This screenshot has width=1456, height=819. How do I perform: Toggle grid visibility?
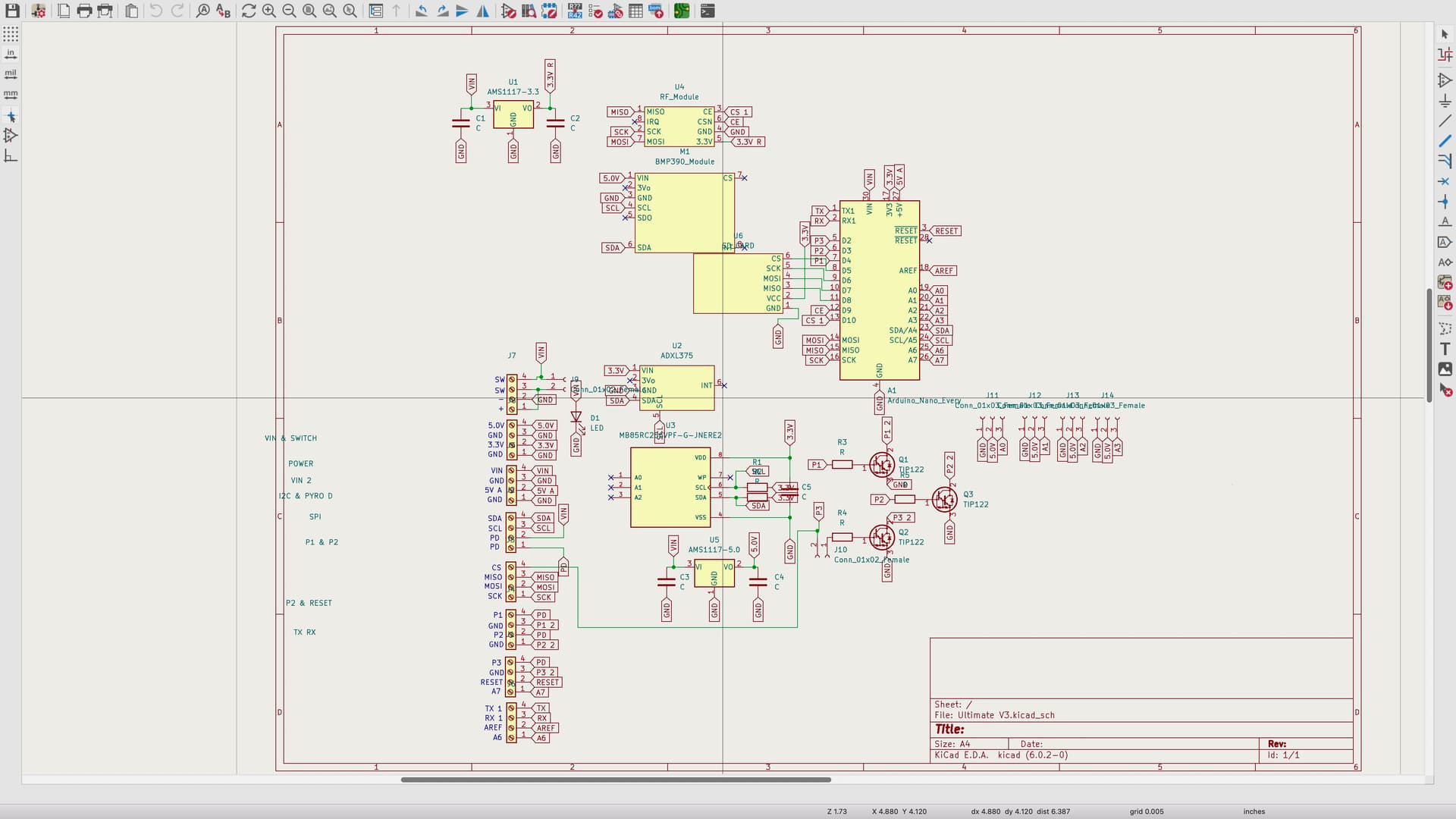point(11,33)
